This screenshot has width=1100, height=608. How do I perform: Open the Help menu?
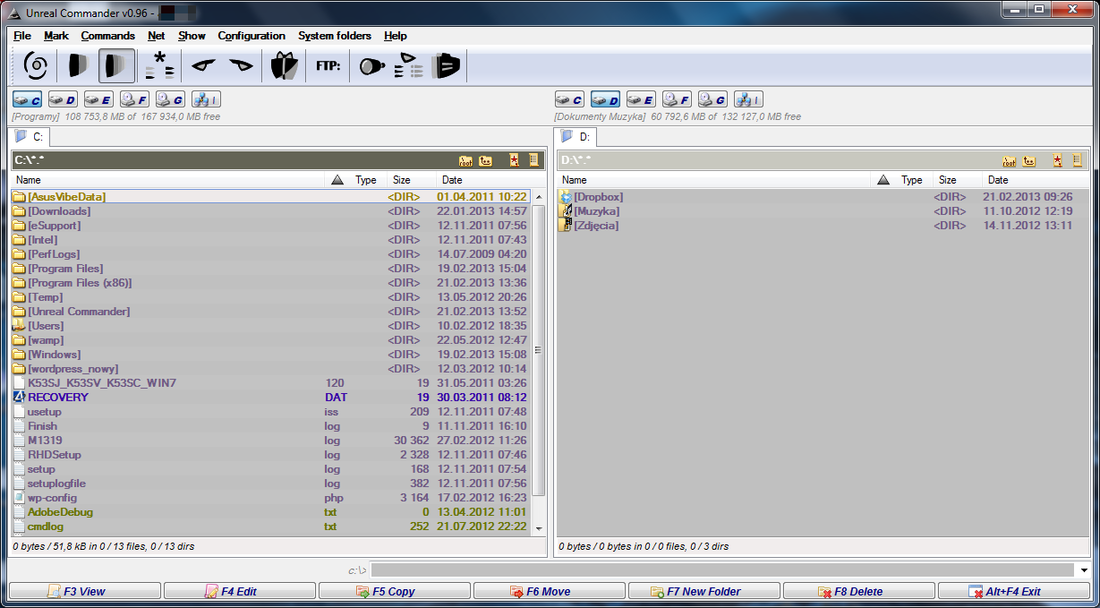coord(395,36)
